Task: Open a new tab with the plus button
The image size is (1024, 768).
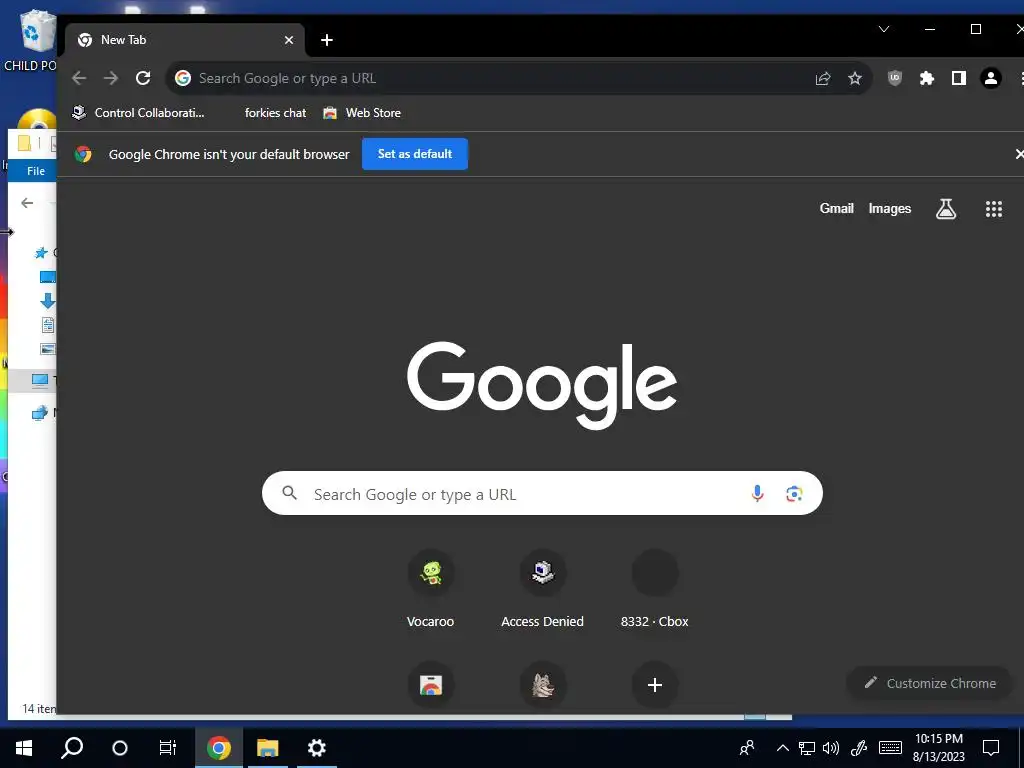Action: (327, 40)
